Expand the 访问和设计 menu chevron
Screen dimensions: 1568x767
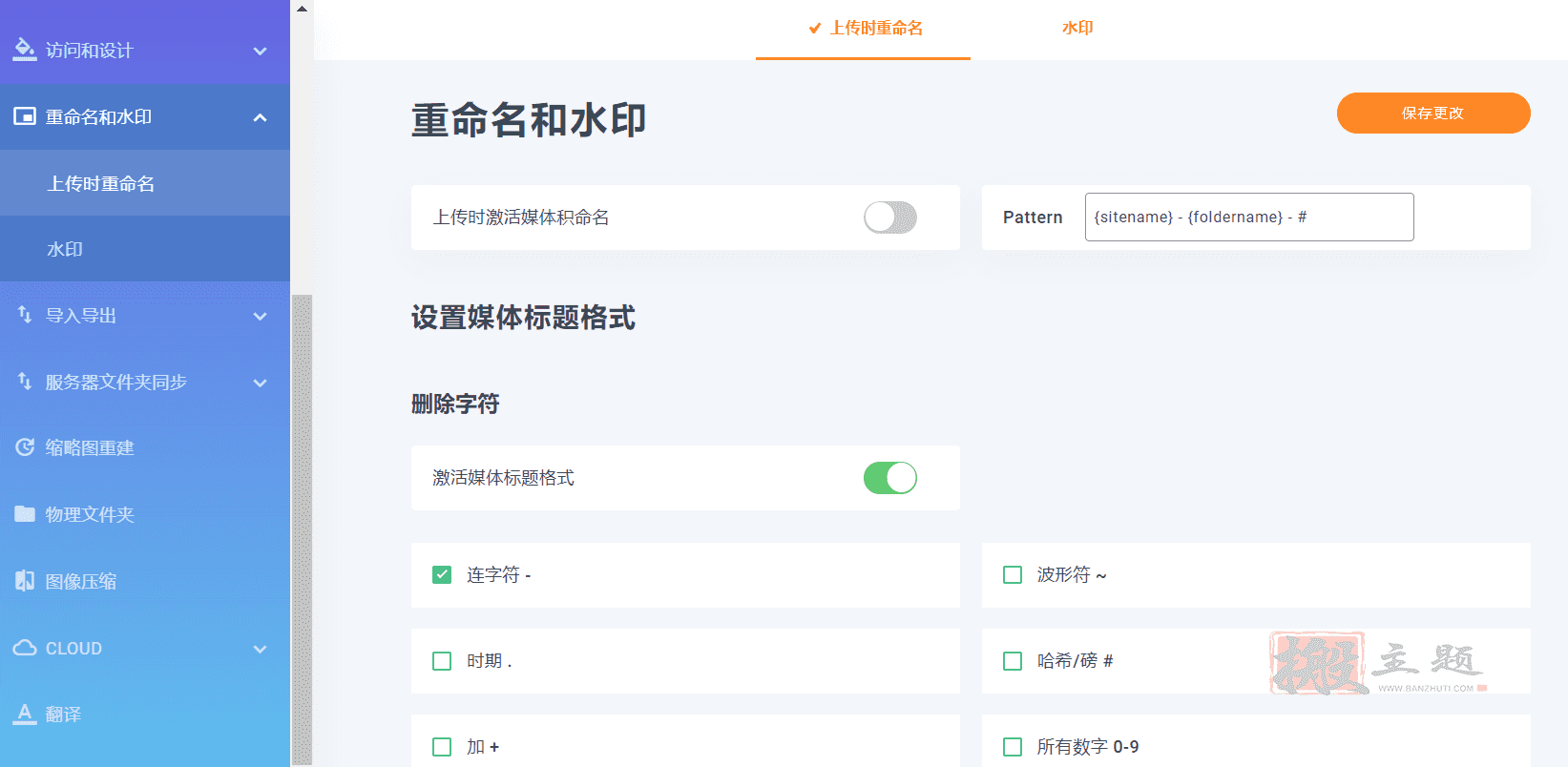pyautogui.click(x=260, y=51)
